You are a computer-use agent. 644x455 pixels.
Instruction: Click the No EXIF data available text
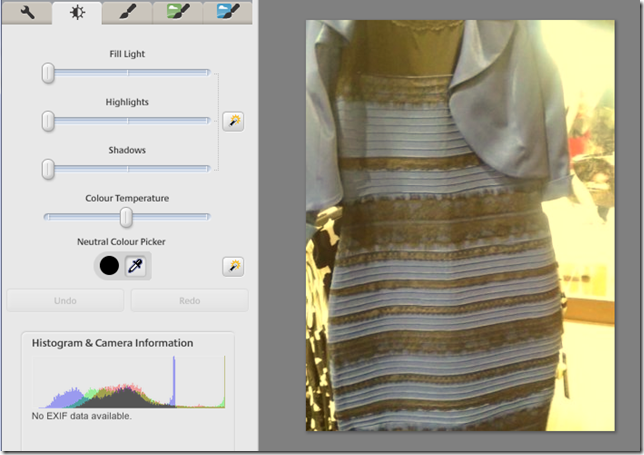82,415
